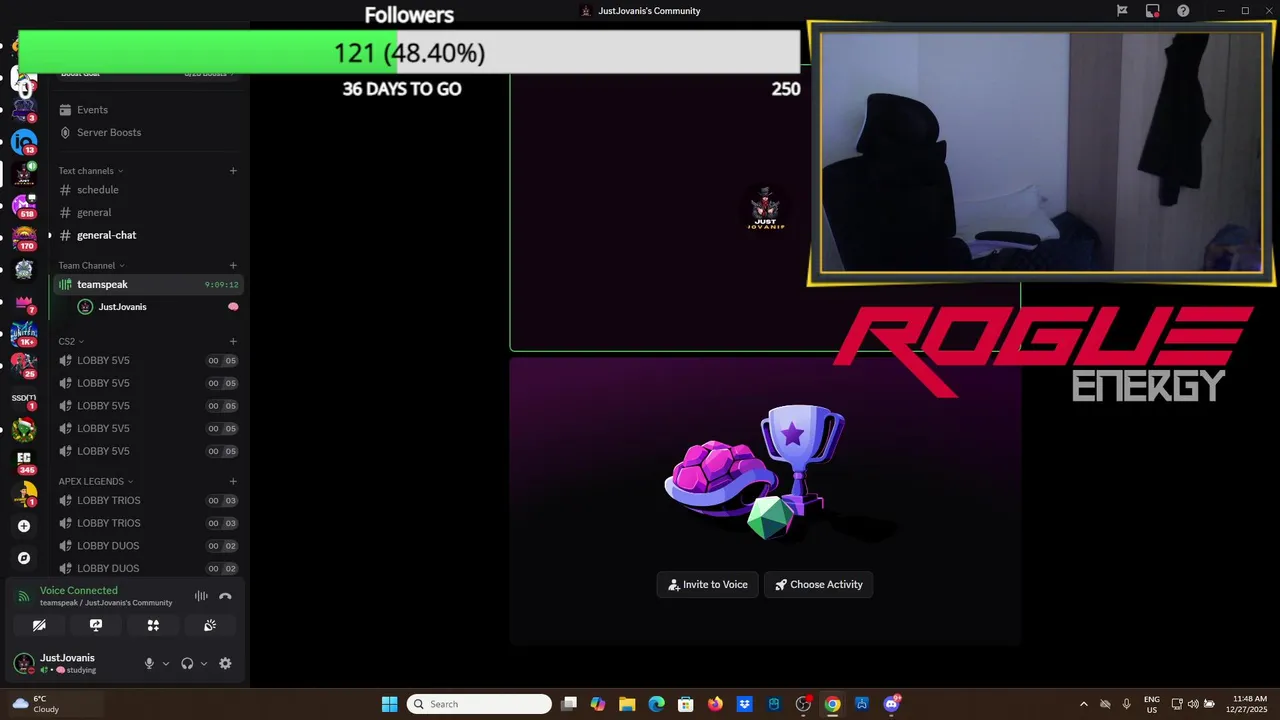Deafen using the headphones icon
The height and width of the screenshot is (720, 1280).
point(187,663)
